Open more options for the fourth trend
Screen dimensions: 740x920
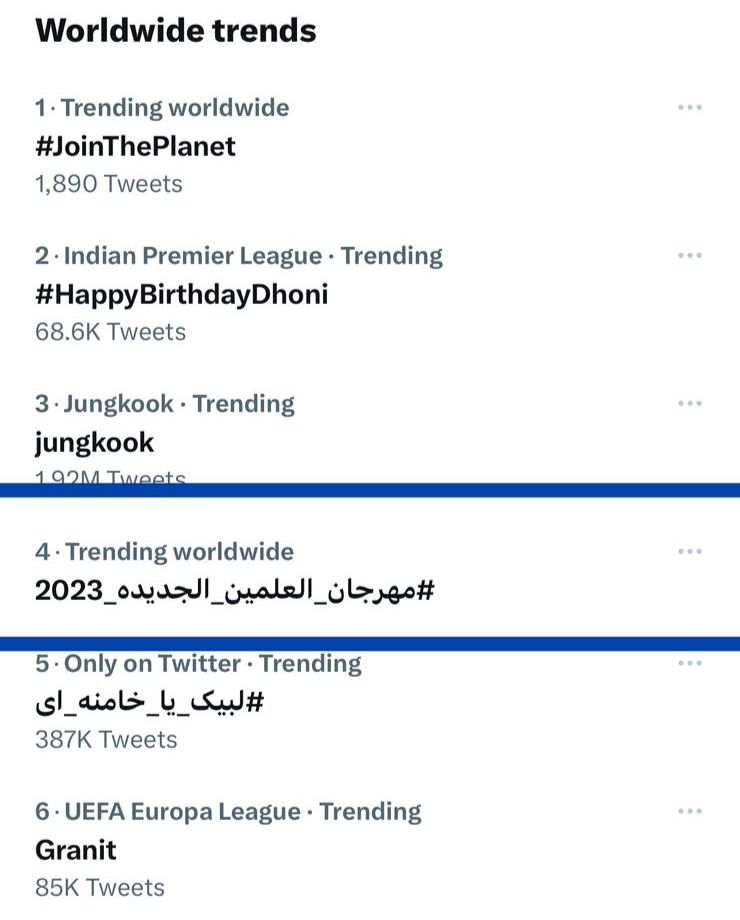tap(689, 552)
